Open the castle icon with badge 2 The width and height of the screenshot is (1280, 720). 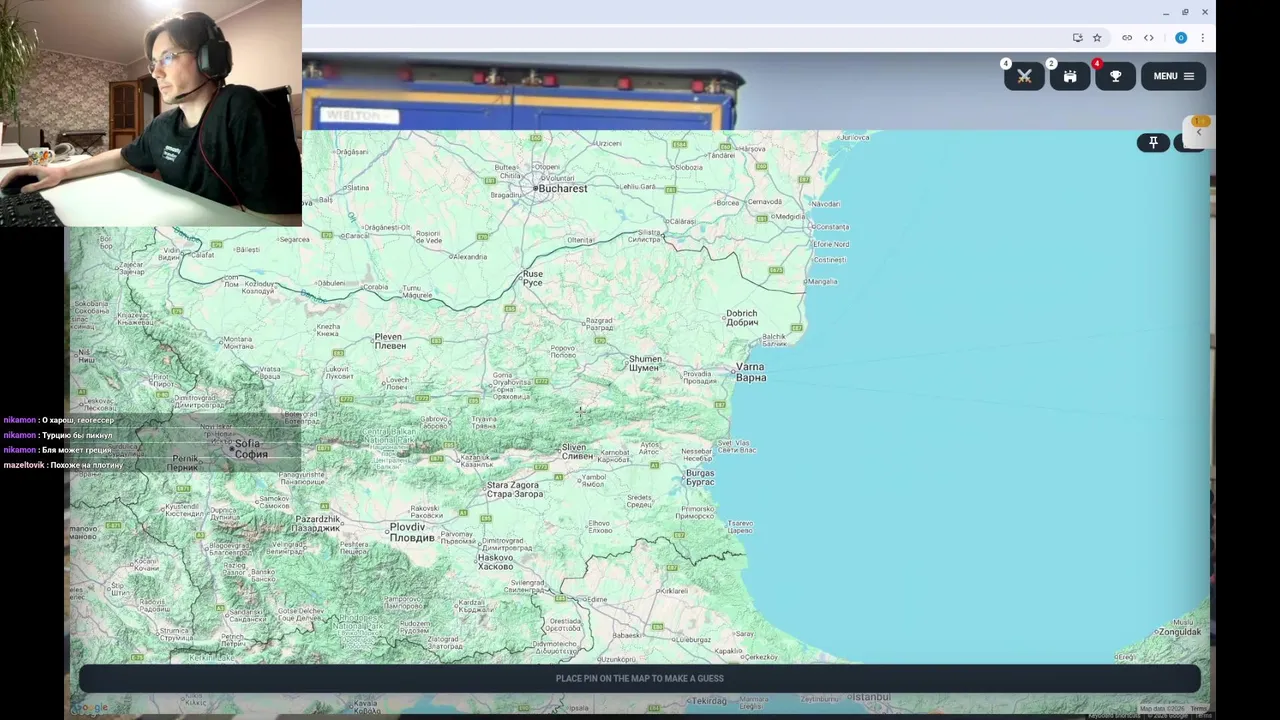coord(1070,76)
